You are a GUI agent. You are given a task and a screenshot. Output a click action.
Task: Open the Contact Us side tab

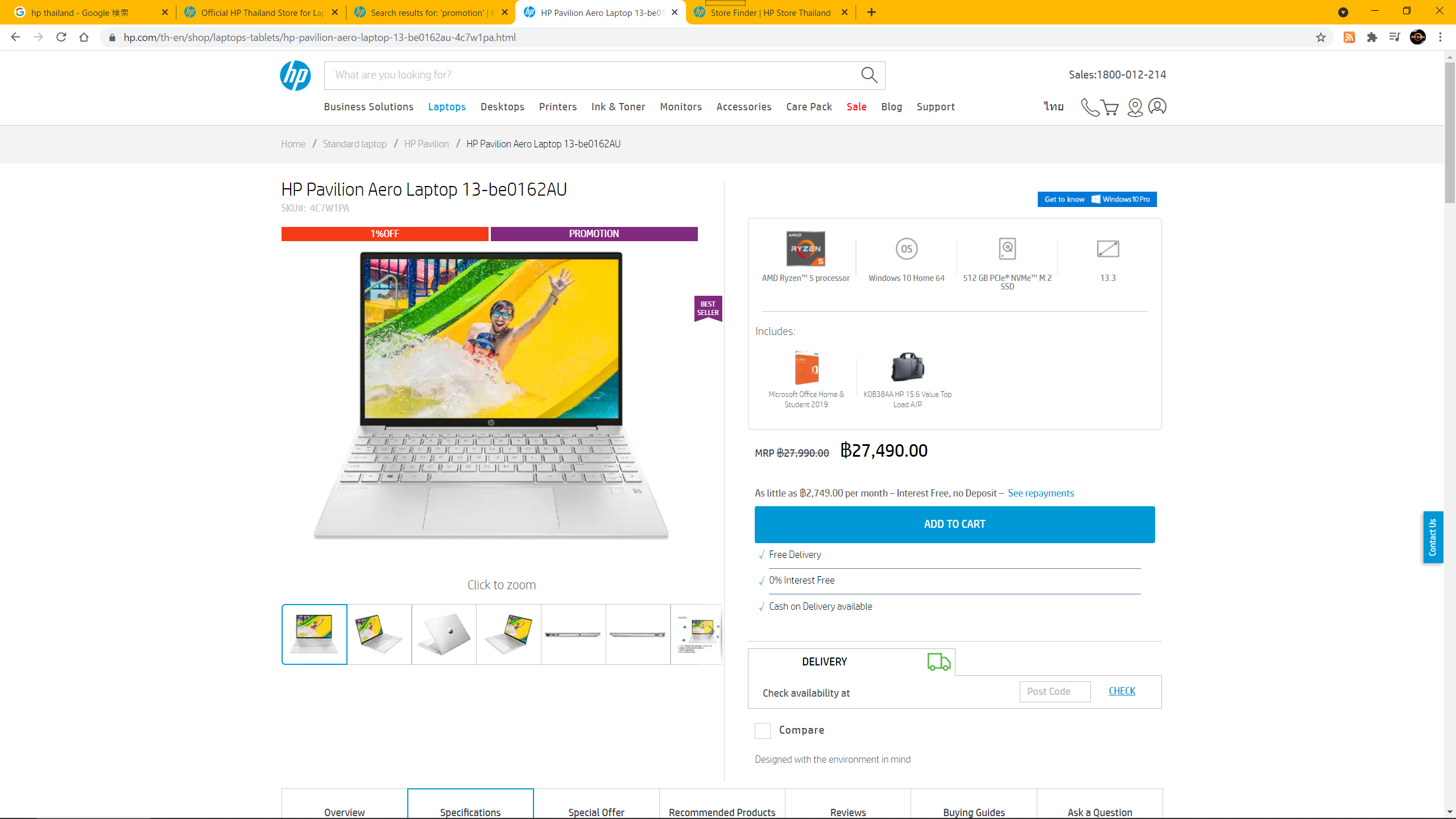click(1433, 537)
